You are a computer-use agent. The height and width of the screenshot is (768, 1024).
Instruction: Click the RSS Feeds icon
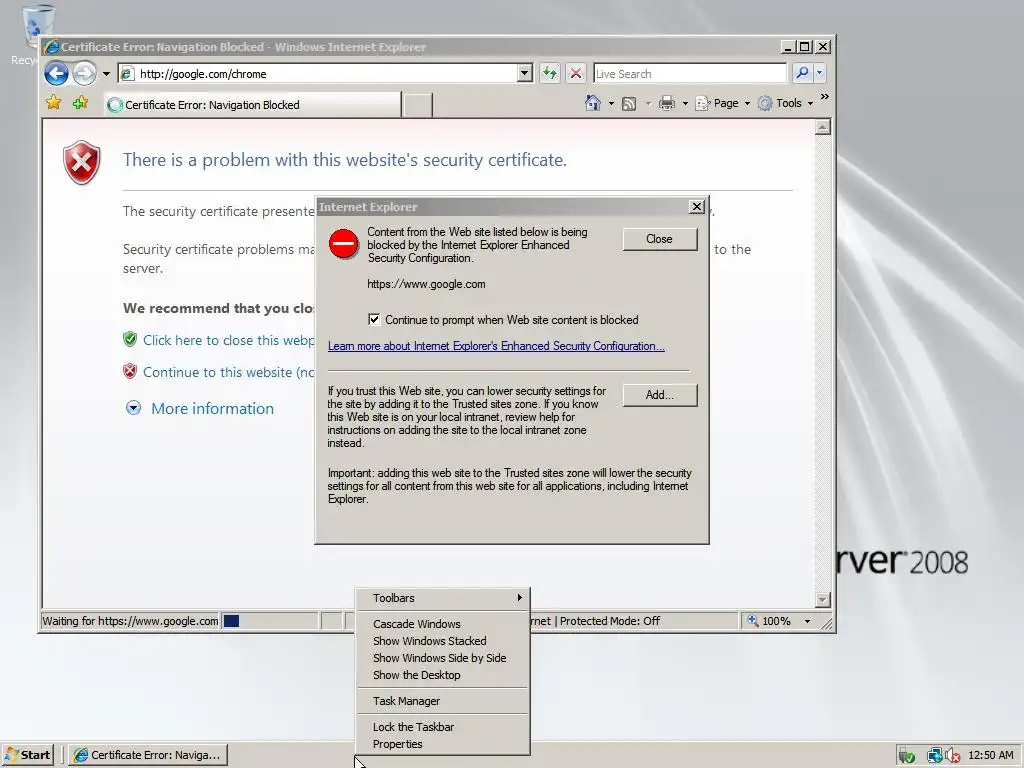(x=629, y=103)
